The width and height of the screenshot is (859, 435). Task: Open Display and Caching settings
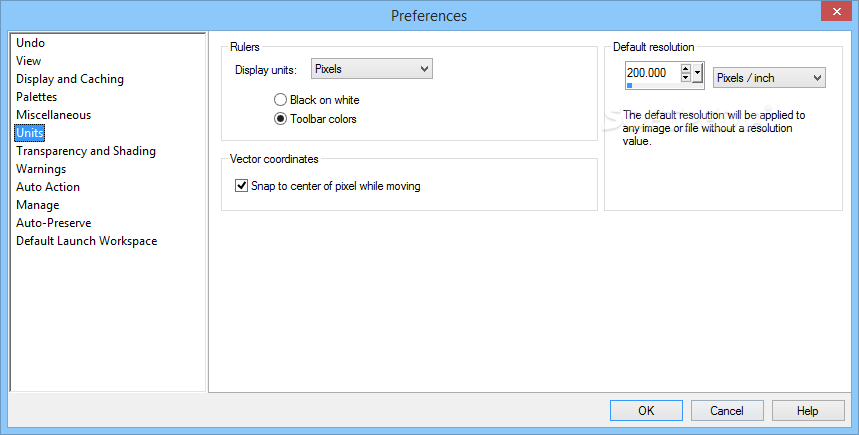click(70, 79)
